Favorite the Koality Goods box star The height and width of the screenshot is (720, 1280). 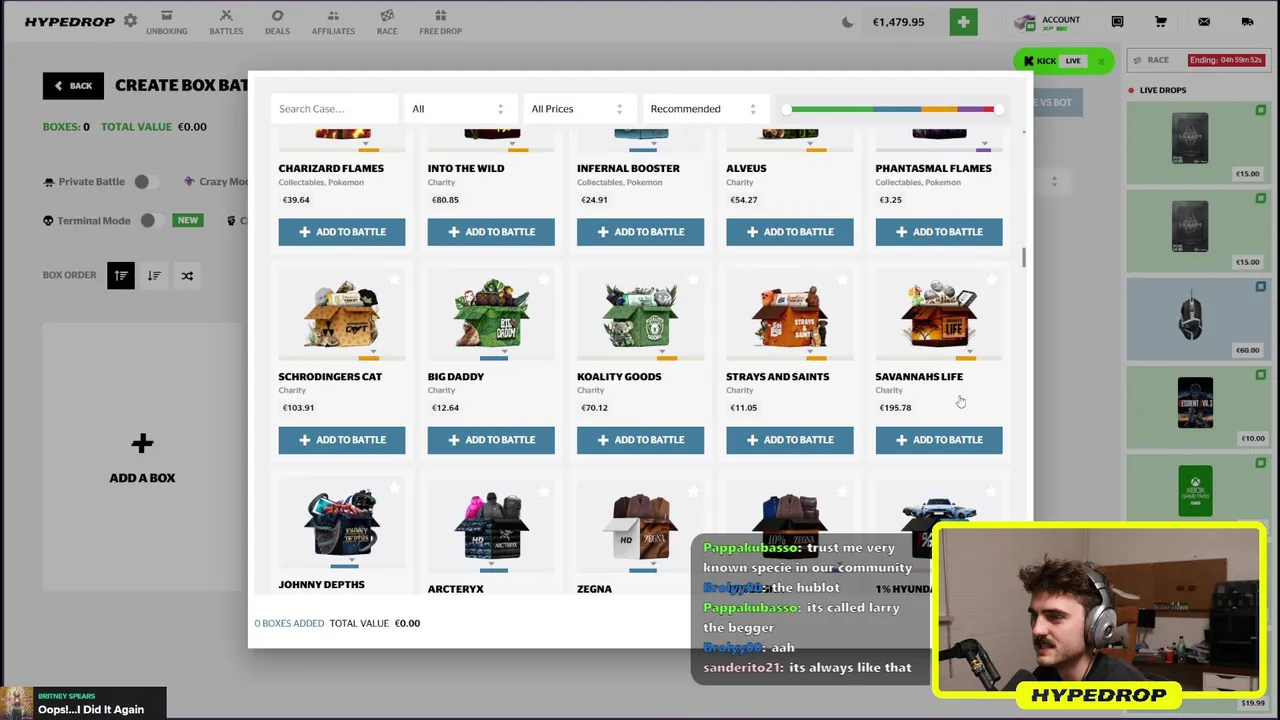pyautogui.click(x=692, y=280)
